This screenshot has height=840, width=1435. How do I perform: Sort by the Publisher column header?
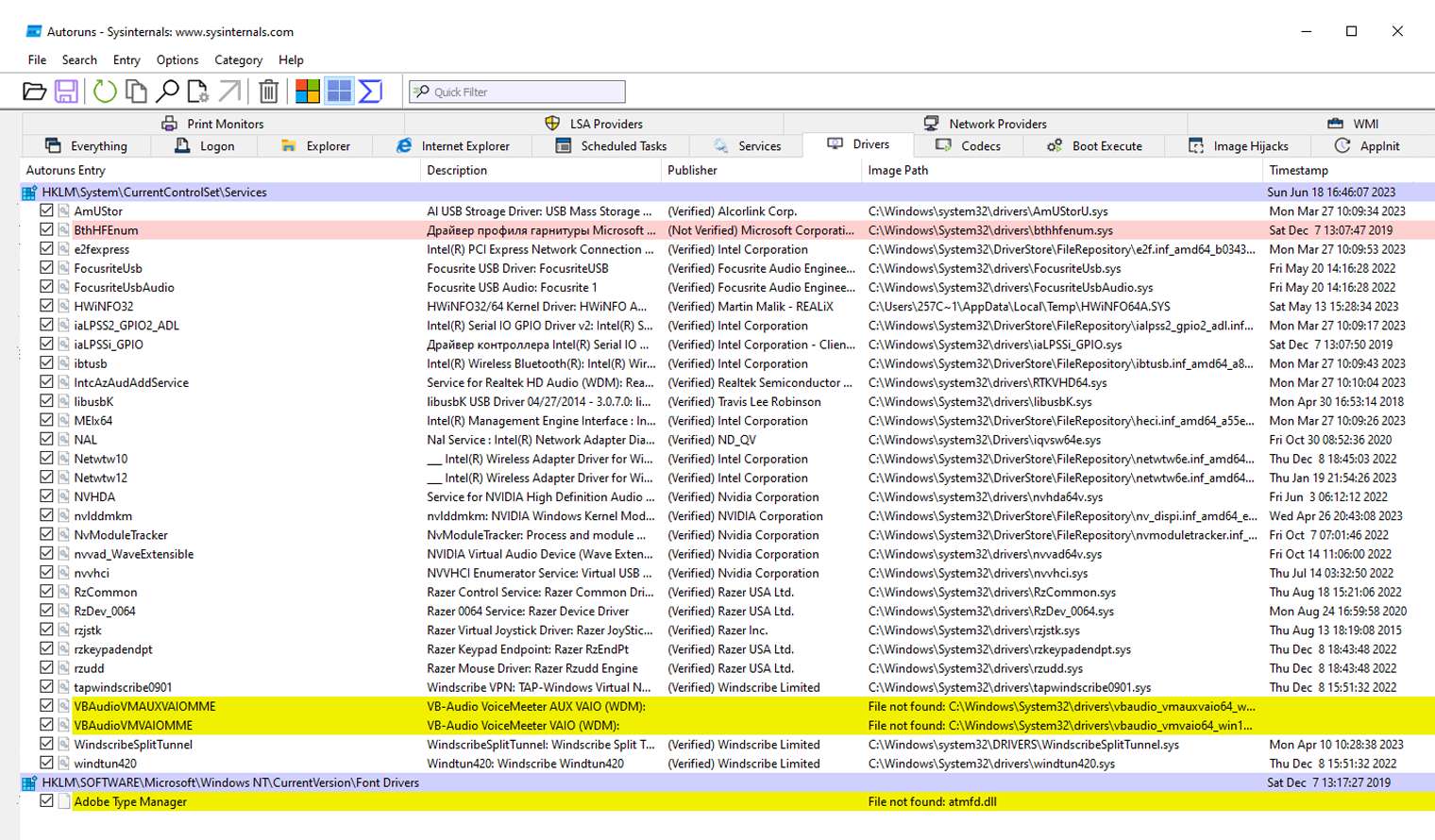pos(761,171)
